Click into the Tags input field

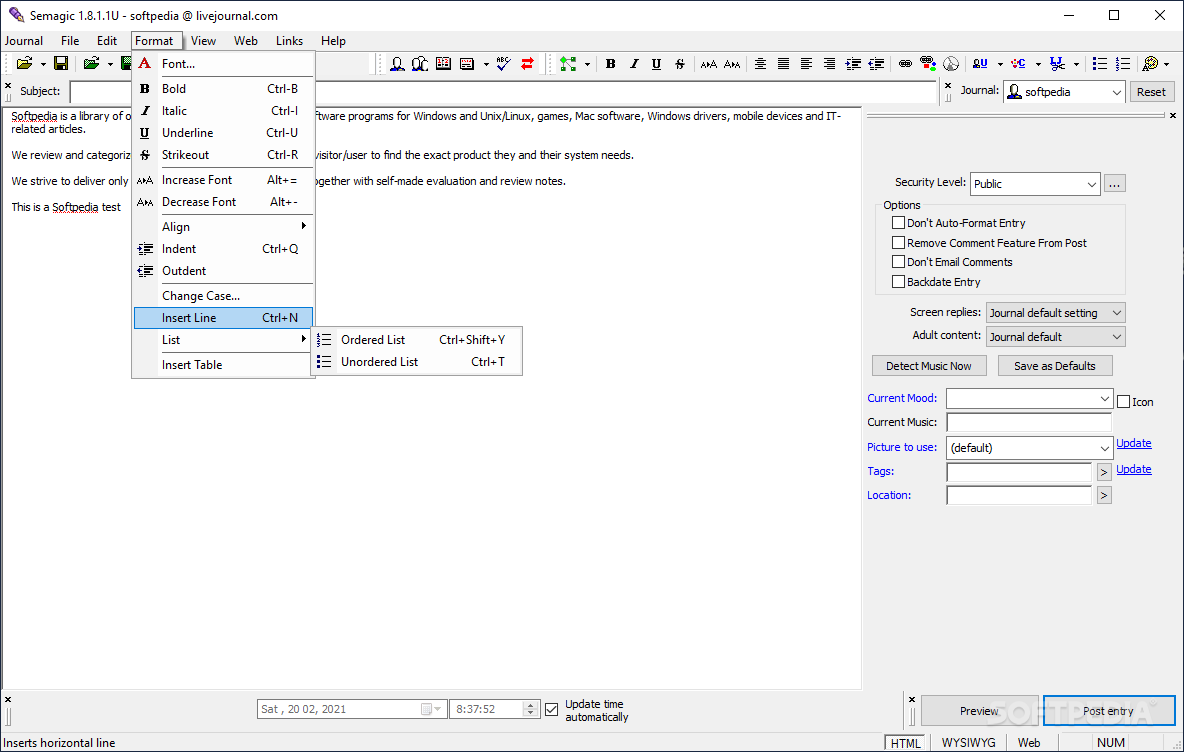(1019, 472)
